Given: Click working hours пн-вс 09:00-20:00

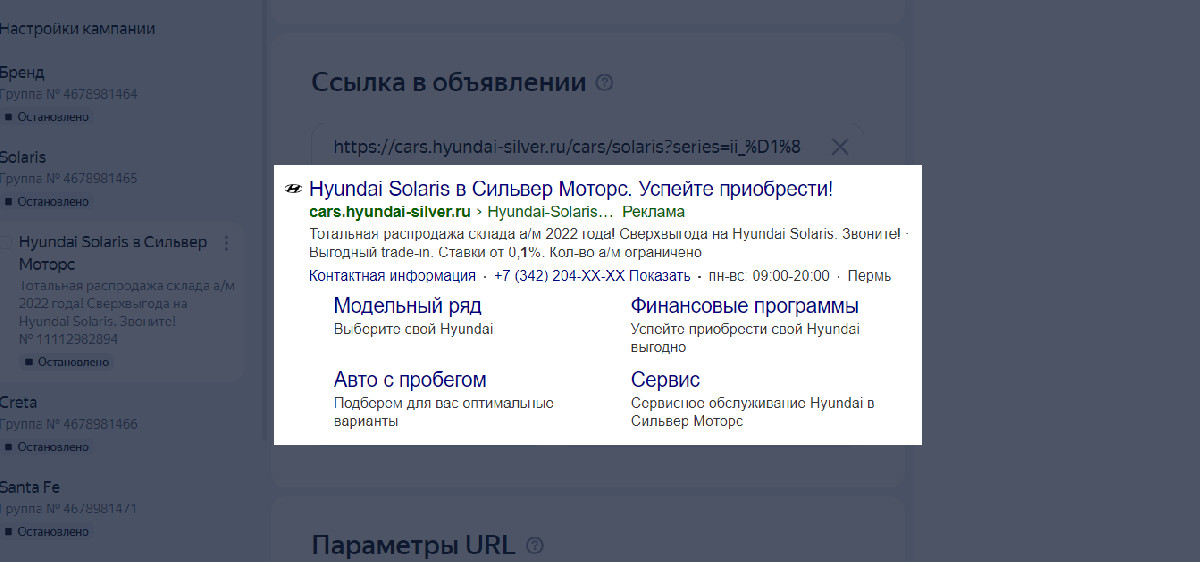Looking at the screenshot, I should click(769, 276).
